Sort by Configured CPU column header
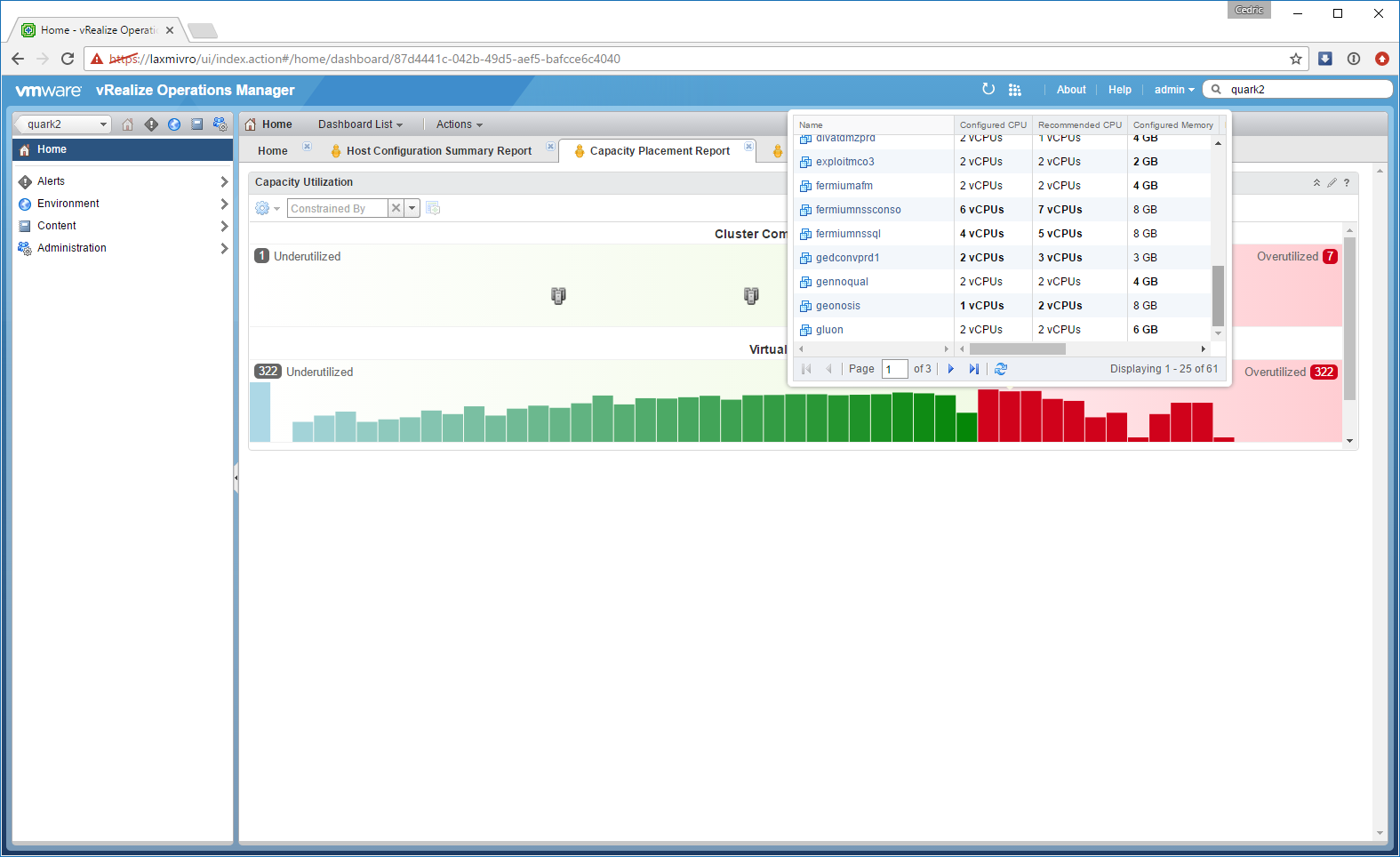Image resolution: width=1400 pixels, height=857 pixels. 993,125
